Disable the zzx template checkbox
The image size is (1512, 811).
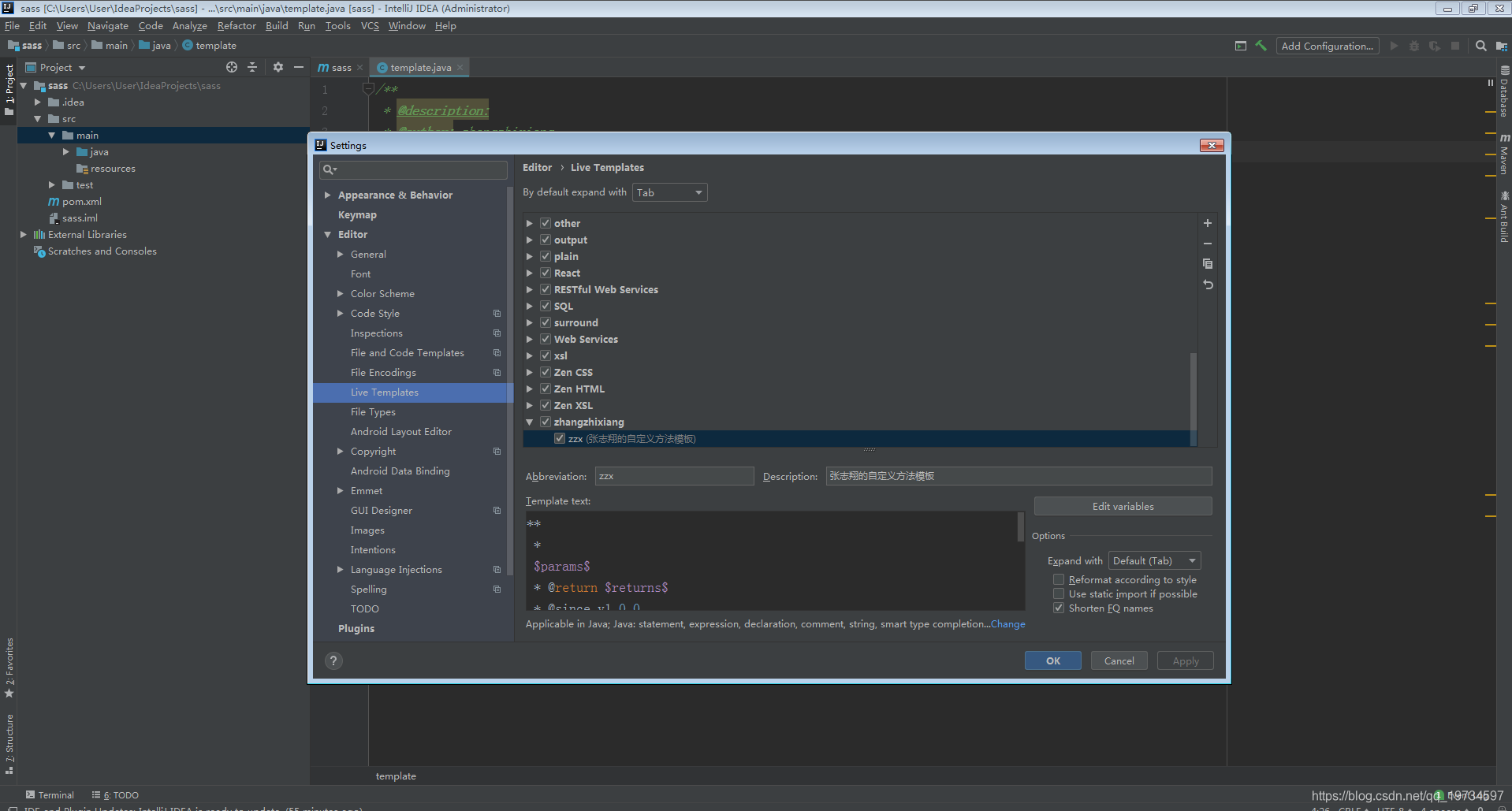click(x=560, y=438)
